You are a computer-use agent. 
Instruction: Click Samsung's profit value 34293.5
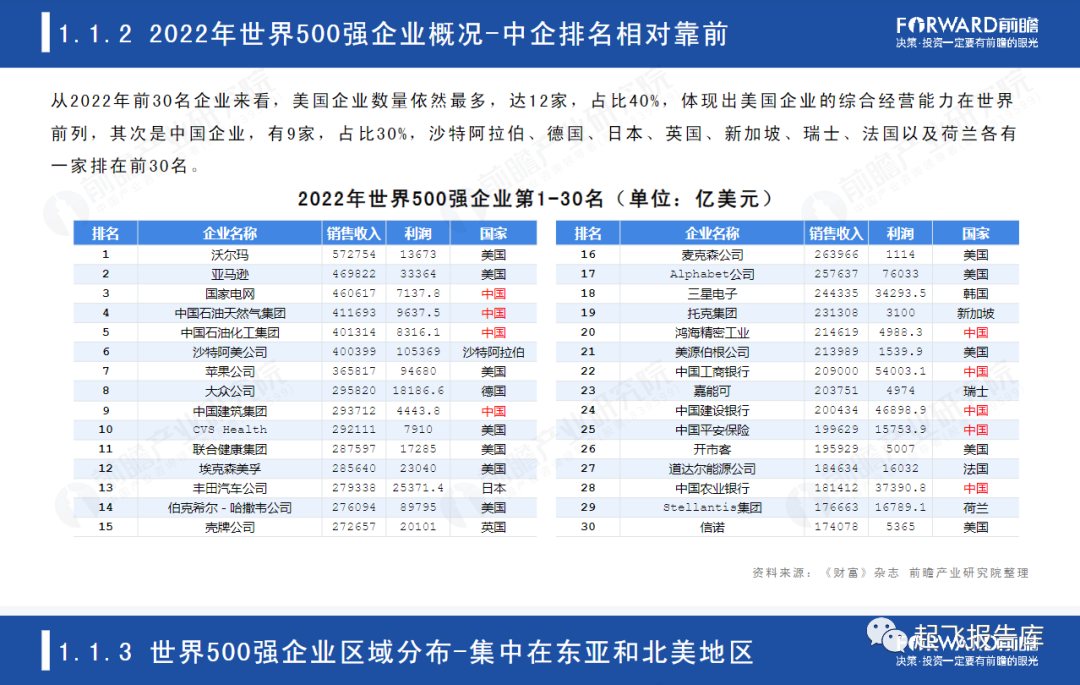coord(900,294)
